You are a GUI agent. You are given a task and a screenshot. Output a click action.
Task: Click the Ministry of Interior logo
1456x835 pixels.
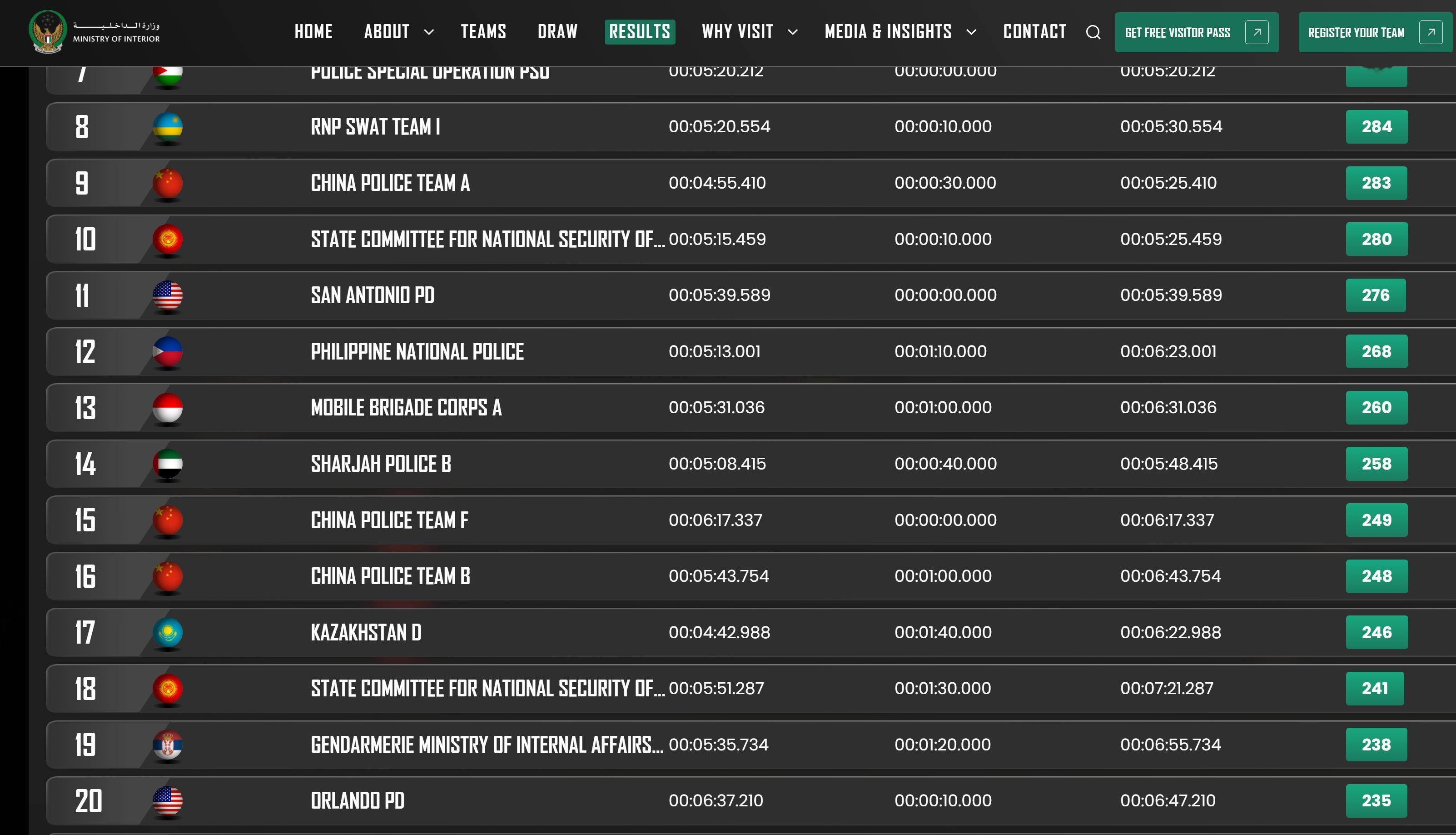48,32
